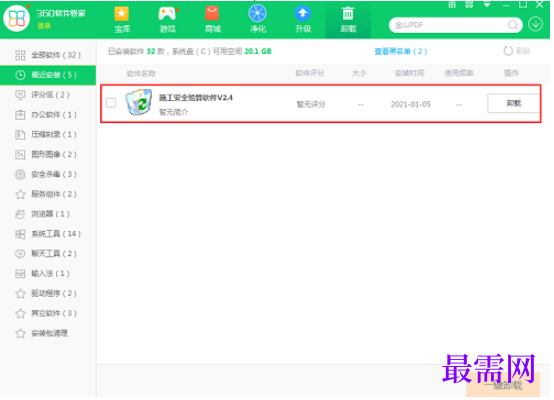Select 安全杀毒 (3) category

point(48,174)
